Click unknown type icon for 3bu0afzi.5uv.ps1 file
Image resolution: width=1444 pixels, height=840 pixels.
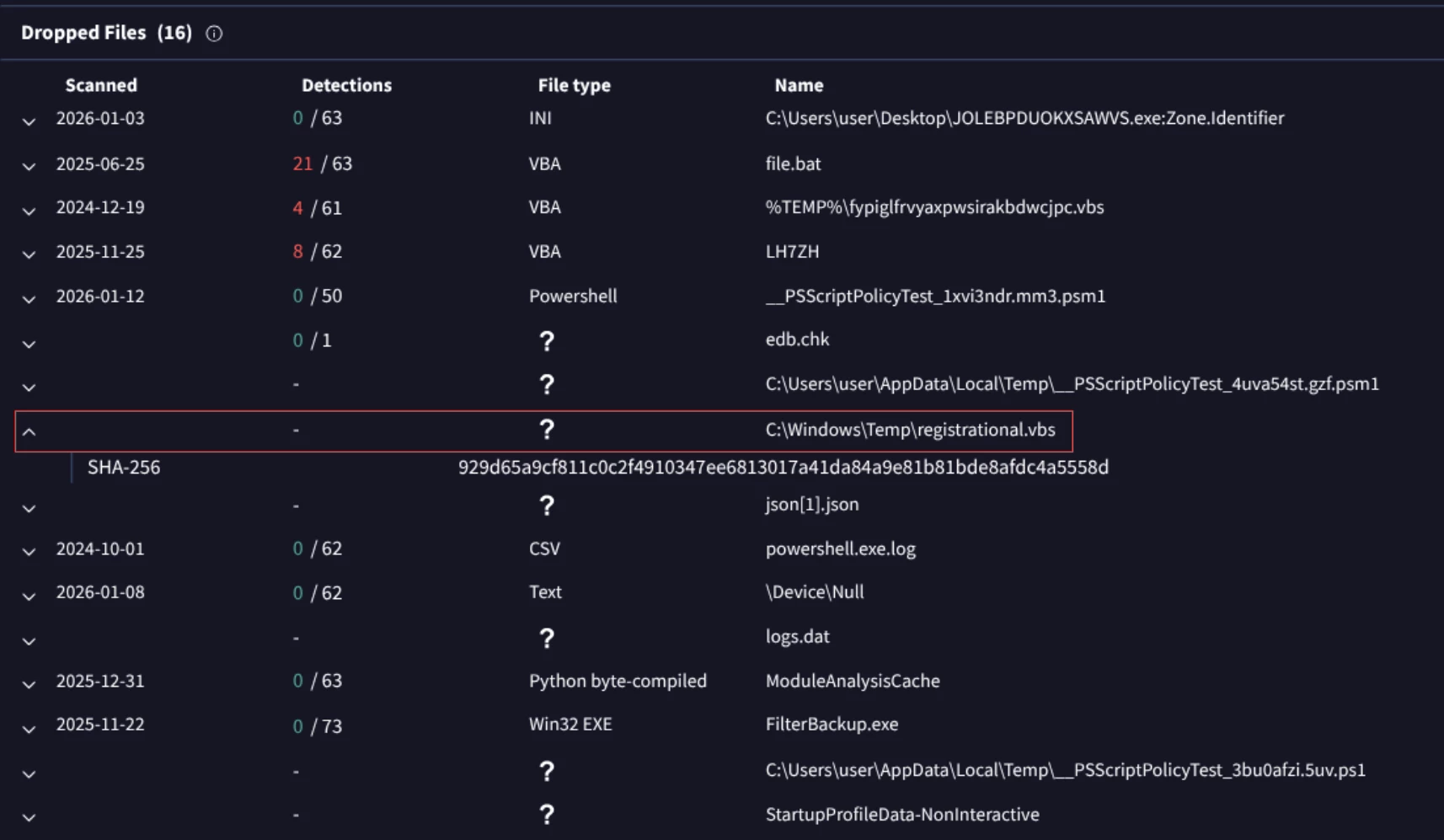(x=547, y=771)
